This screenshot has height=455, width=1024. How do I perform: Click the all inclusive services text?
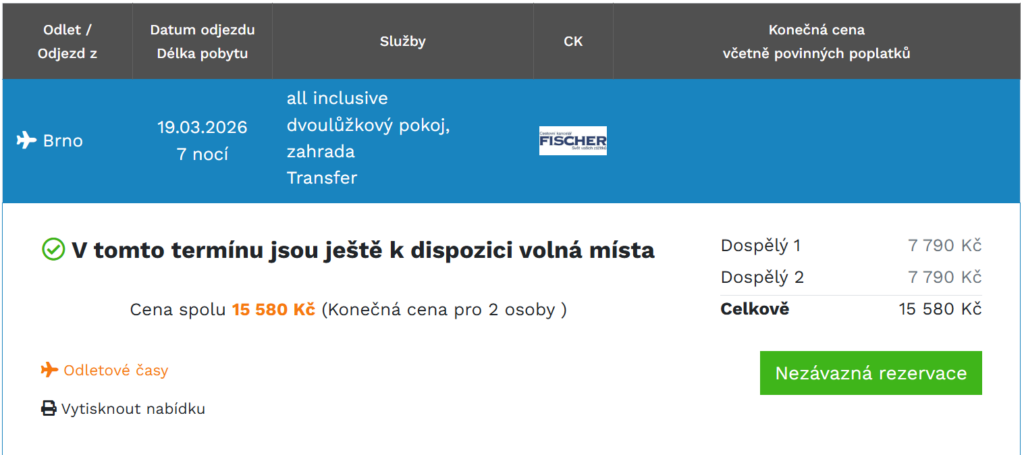pyautogui.click(x=337, y=99)
